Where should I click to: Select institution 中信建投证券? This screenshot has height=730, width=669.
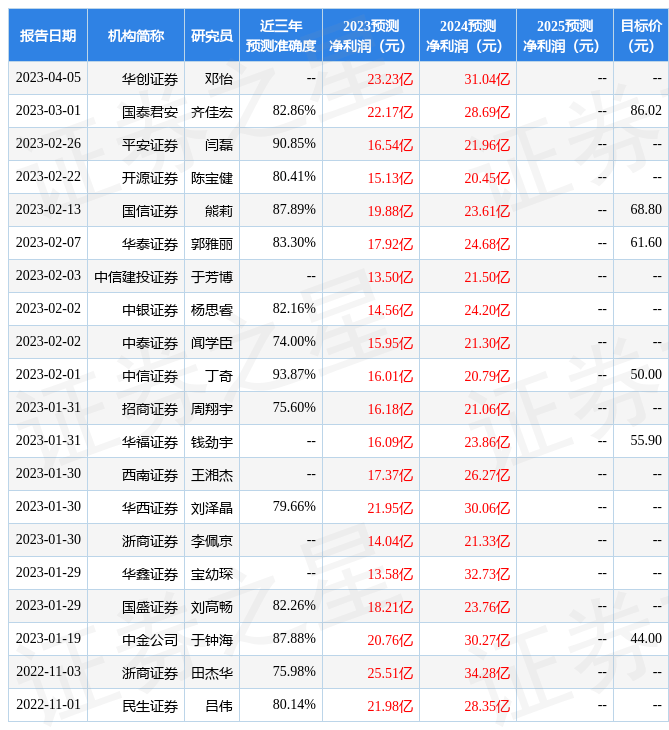(x=136, y=277)
